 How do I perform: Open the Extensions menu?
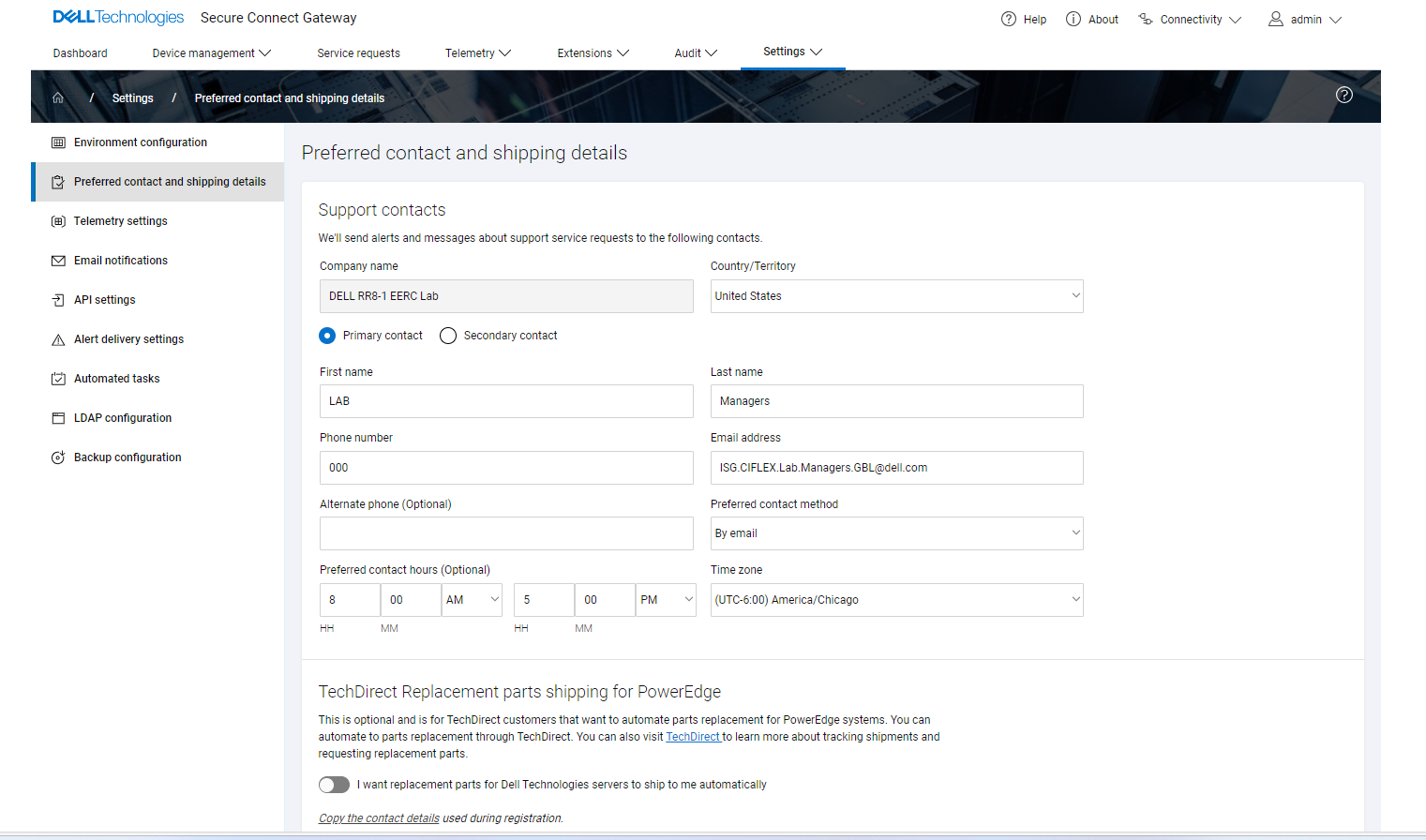pos(593,52)
